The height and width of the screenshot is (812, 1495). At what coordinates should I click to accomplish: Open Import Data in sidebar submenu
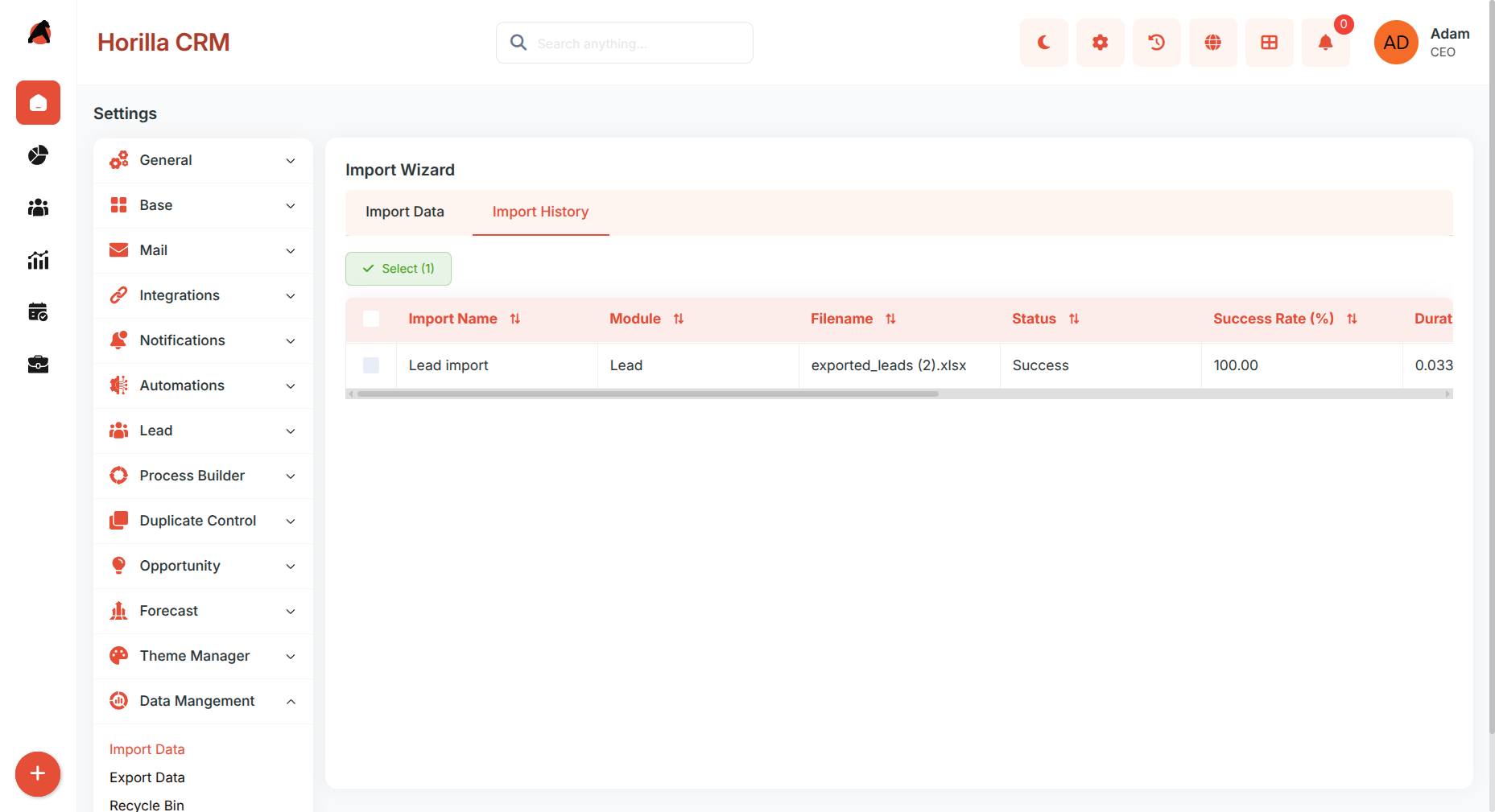tap(147, 749)
